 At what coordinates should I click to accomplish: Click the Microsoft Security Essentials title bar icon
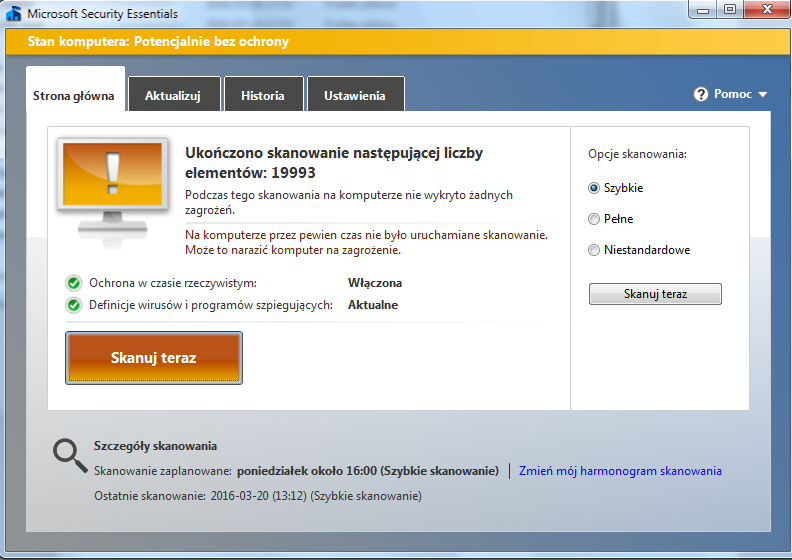[x=13, y=13]
